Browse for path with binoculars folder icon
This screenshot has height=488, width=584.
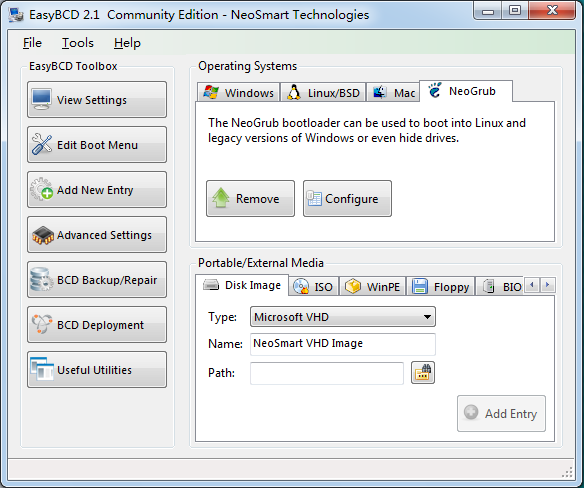click(423, 373)
